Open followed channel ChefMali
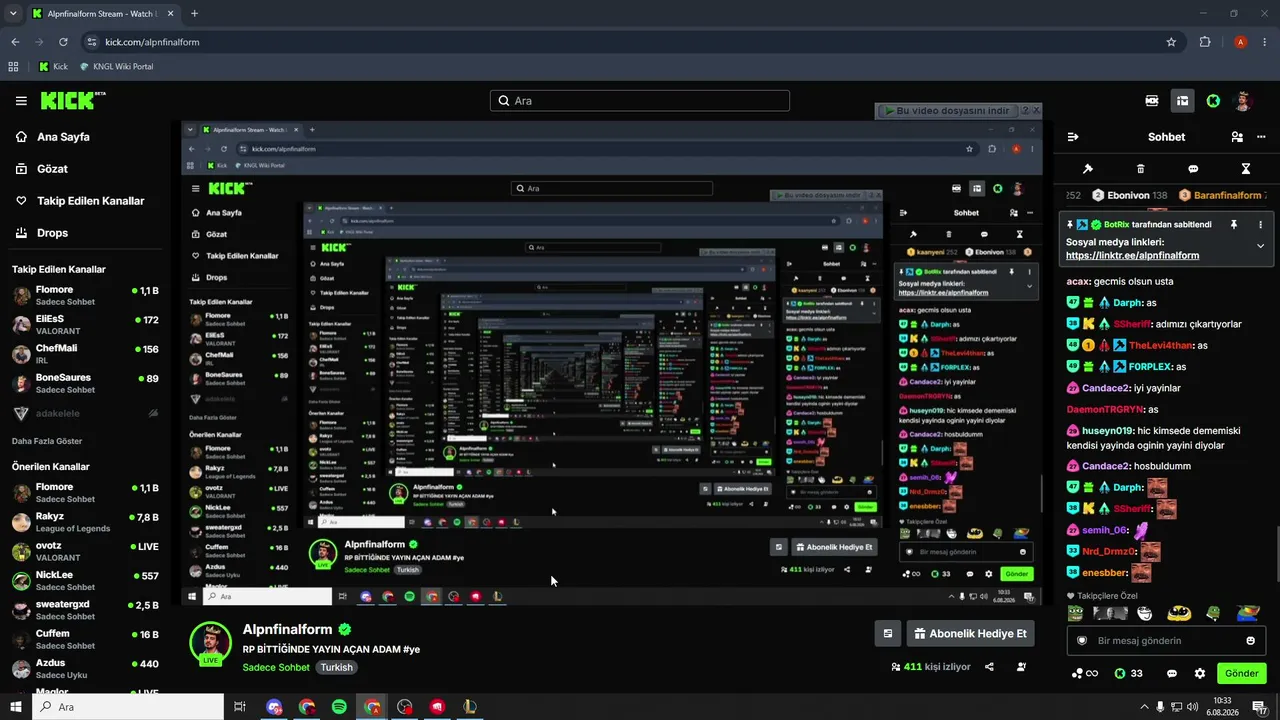The width and height of the screenshot is (1280, 720). [84, 353]
